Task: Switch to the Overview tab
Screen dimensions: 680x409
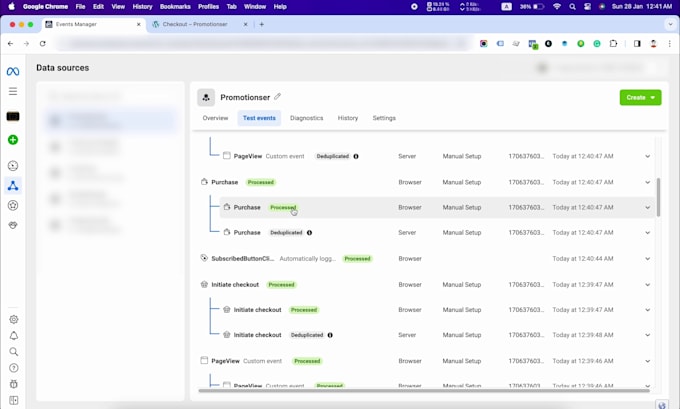Action: (215, 118)
